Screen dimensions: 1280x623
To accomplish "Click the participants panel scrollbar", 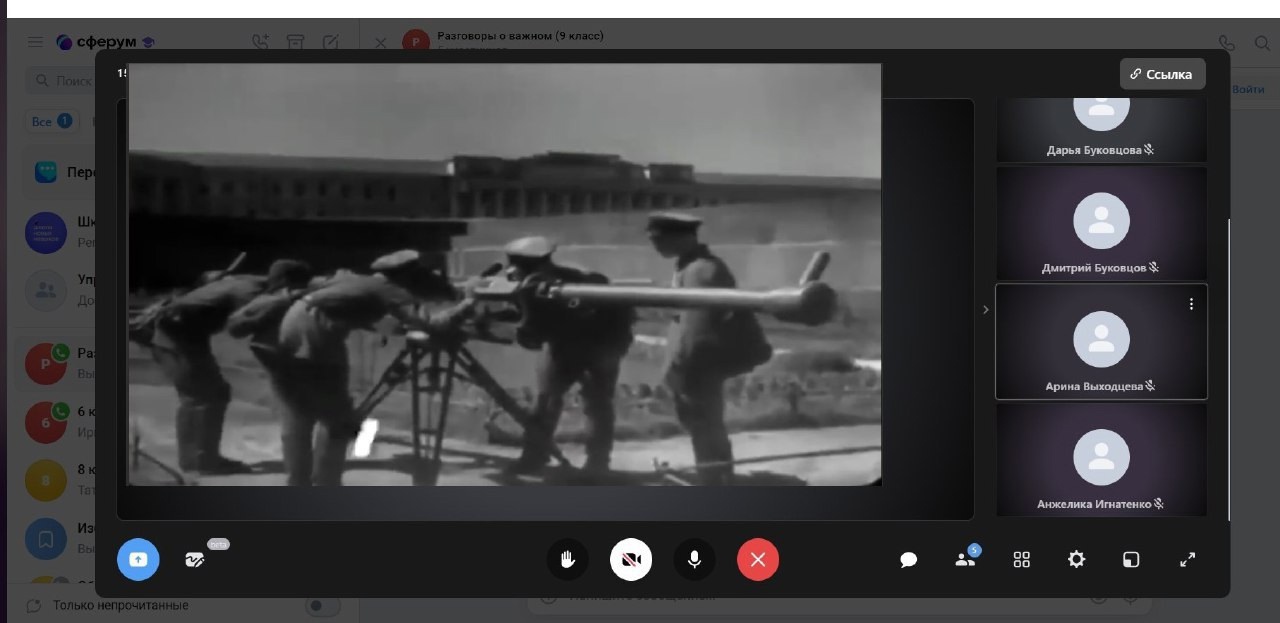I will click(x=1229, y=370).
